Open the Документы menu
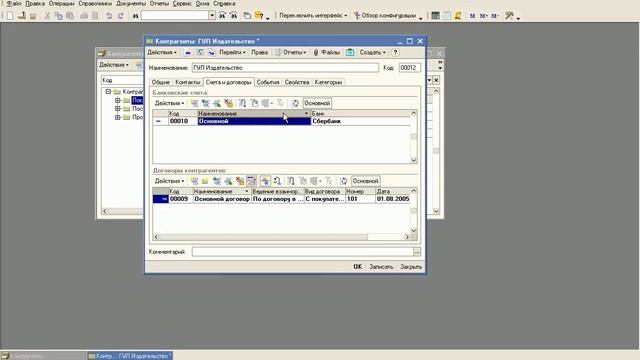Viewport: 640px width, 360px height. tap(131, 4)
